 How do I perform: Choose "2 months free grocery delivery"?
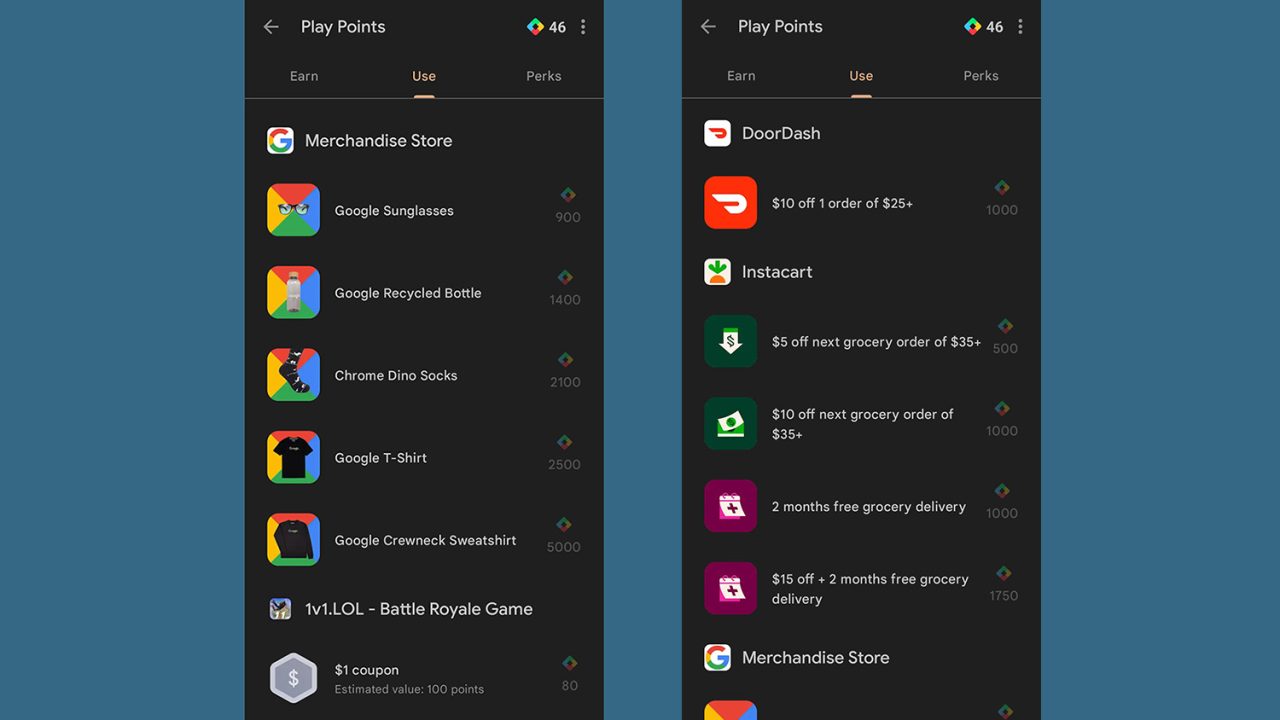[869, 507]
